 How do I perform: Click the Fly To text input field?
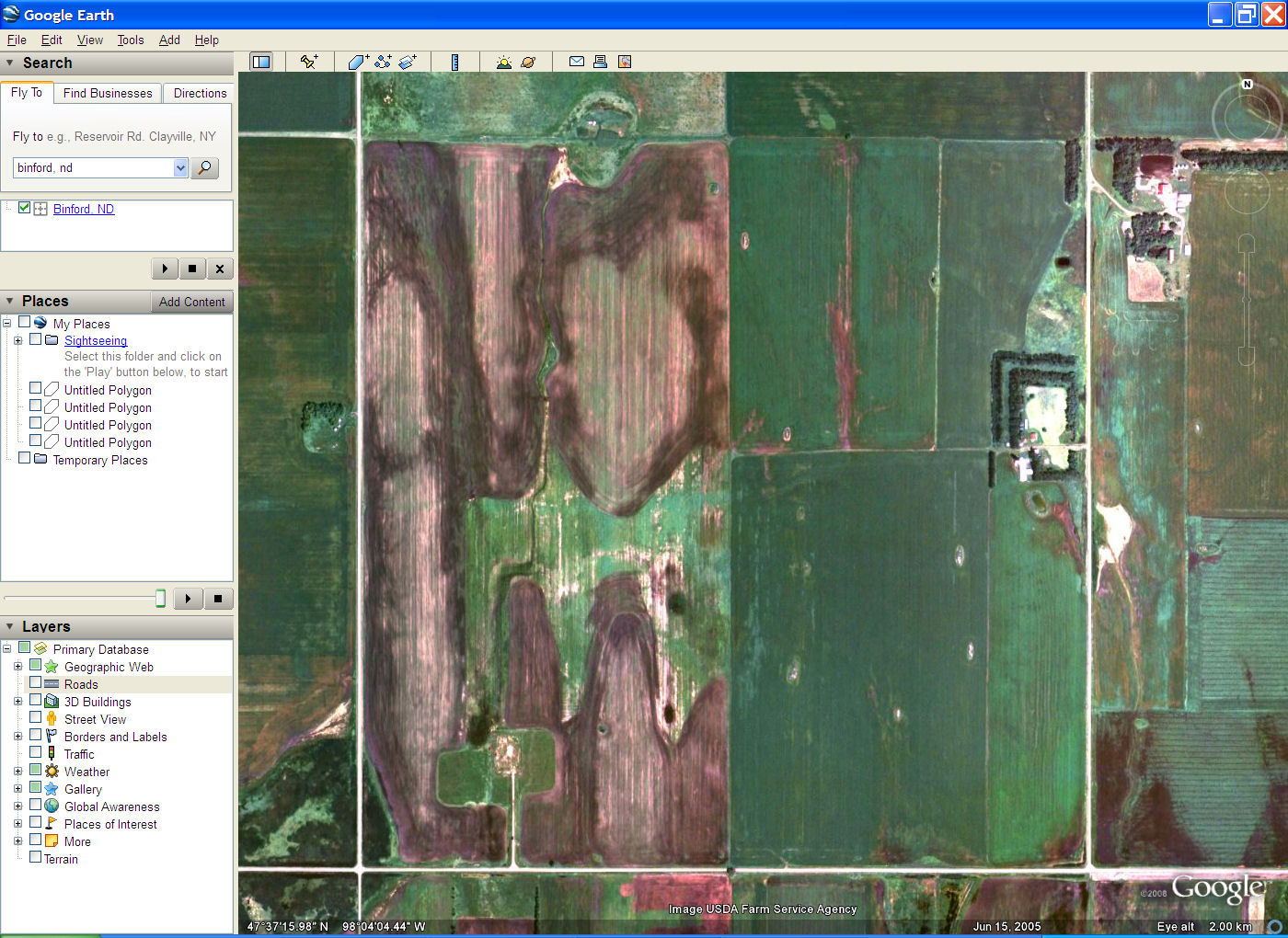click(93, 167)
